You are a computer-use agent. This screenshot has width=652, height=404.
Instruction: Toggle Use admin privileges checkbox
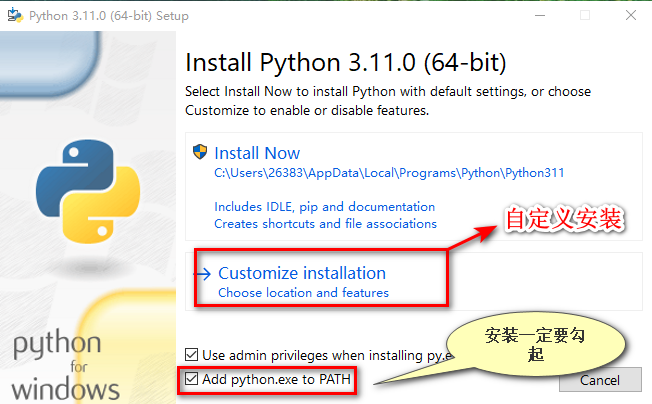191,355
